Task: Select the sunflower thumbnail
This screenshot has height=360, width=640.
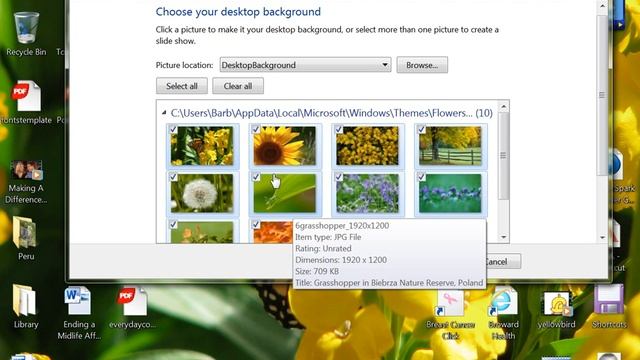Action: [x=284, y=146]
